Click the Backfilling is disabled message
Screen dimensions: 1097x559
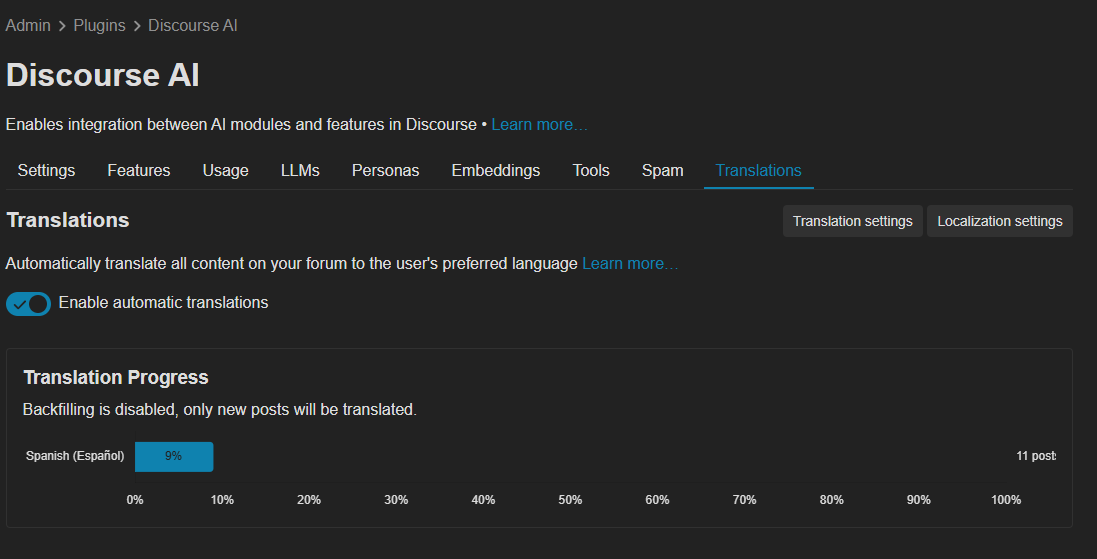coord(220,410)
